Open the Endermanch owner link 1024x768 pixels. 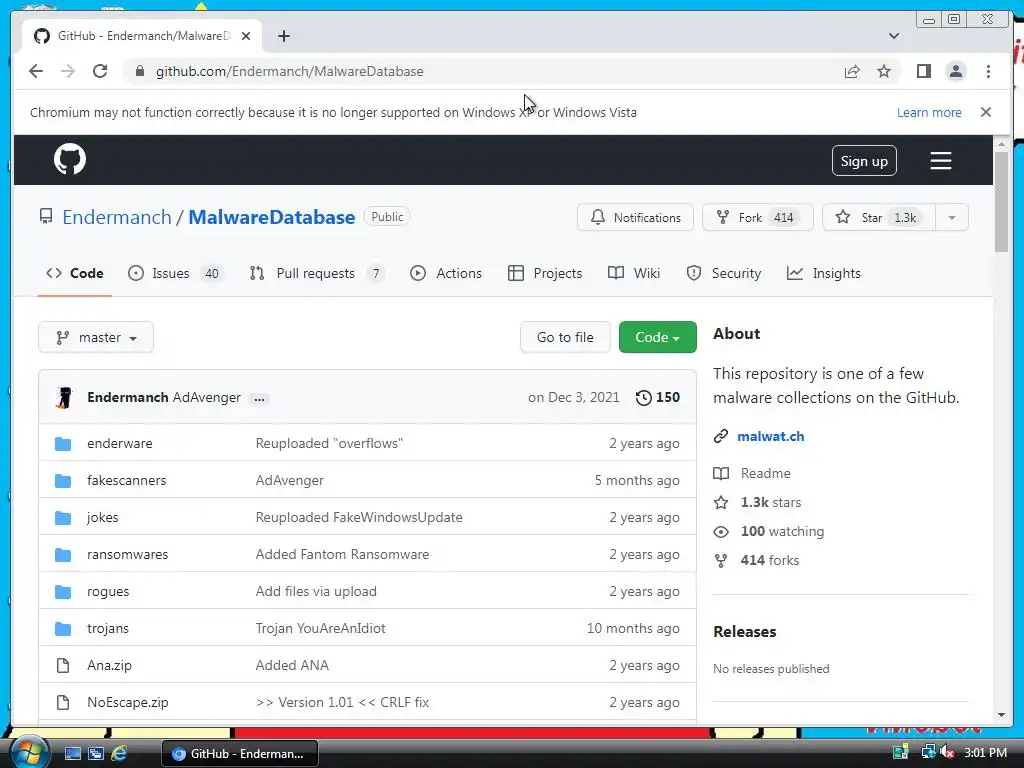[x=117, y=217]
